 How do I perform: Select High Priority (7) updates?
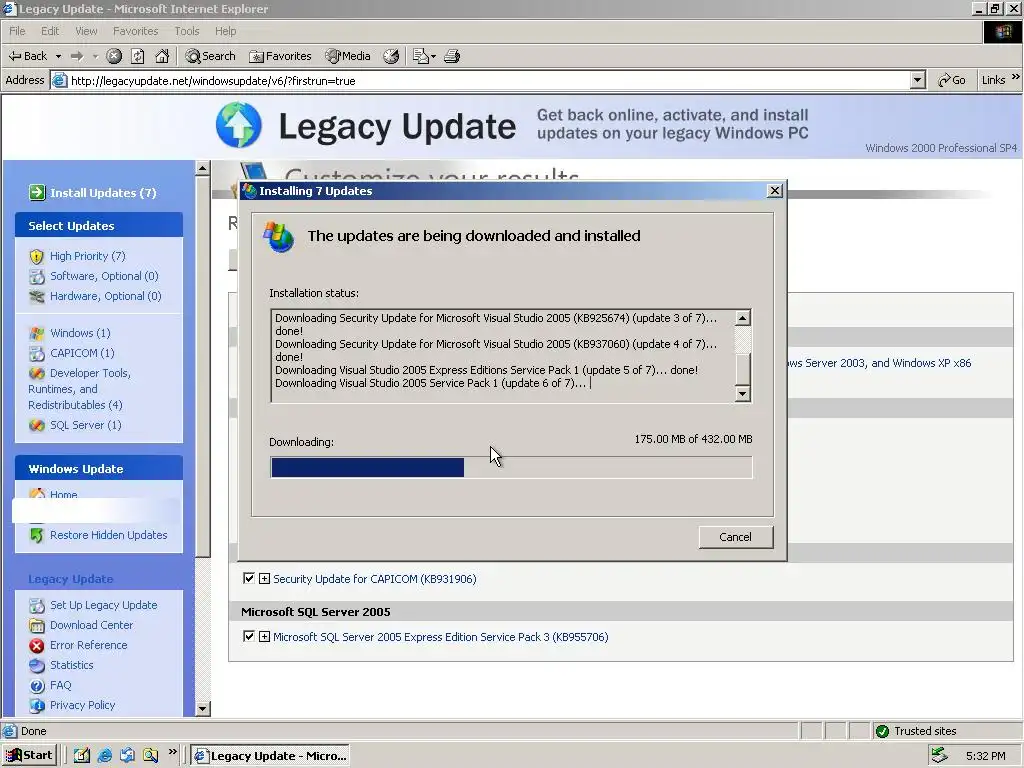coord(88,256)
